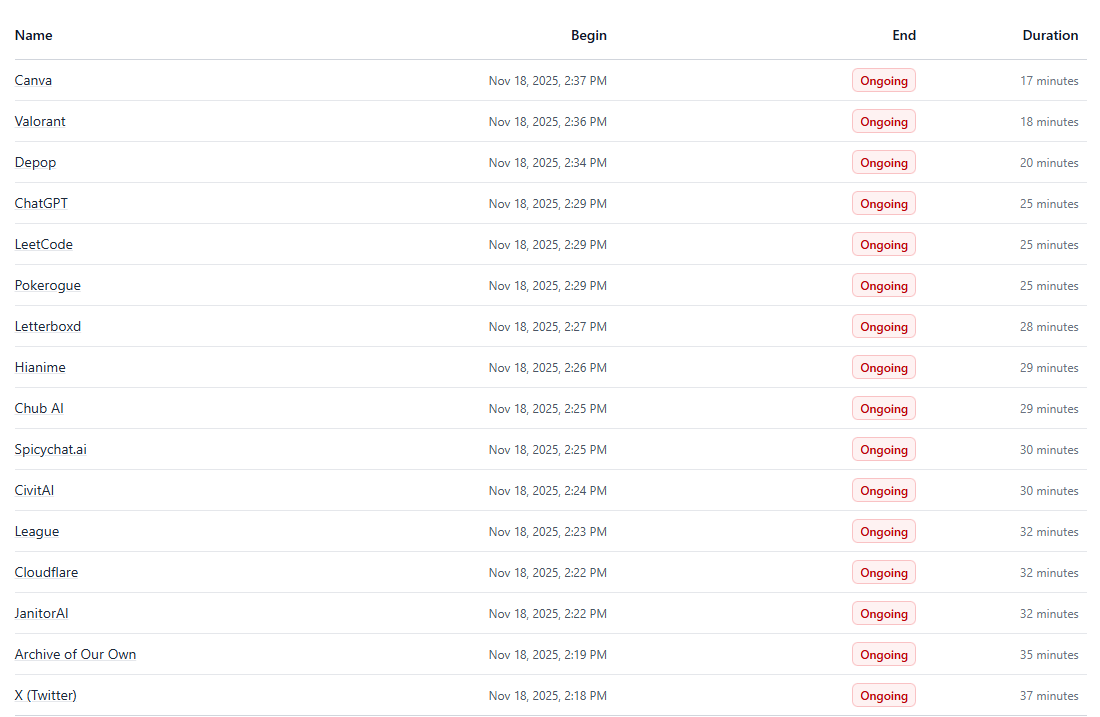Select Spicychat.ai's 30 minutes duration
The height and width of the screenshot is (717, 1100).
coord(1049,450)
